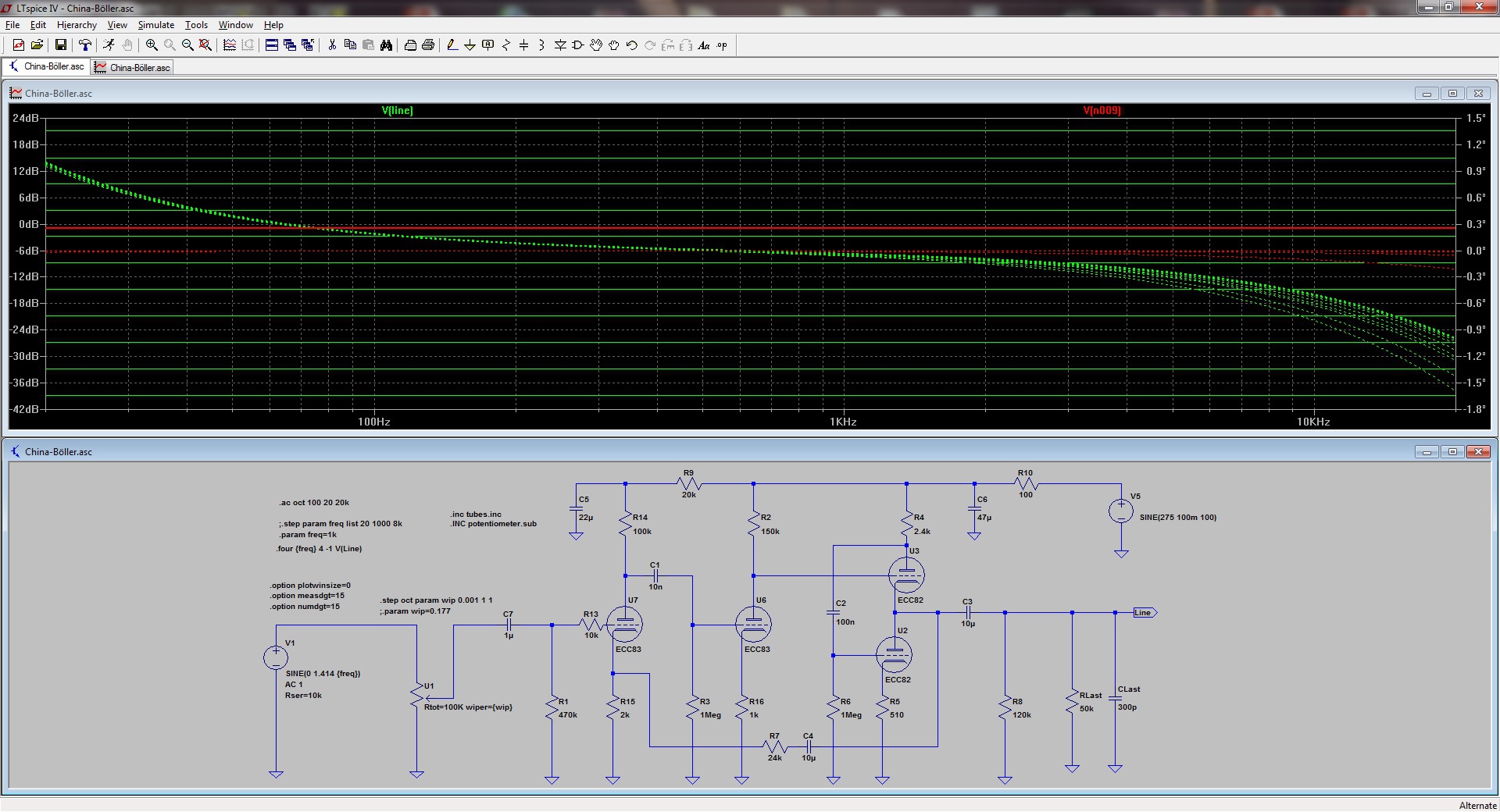Open the Component (AND gate) picker

tap(578, 45)
